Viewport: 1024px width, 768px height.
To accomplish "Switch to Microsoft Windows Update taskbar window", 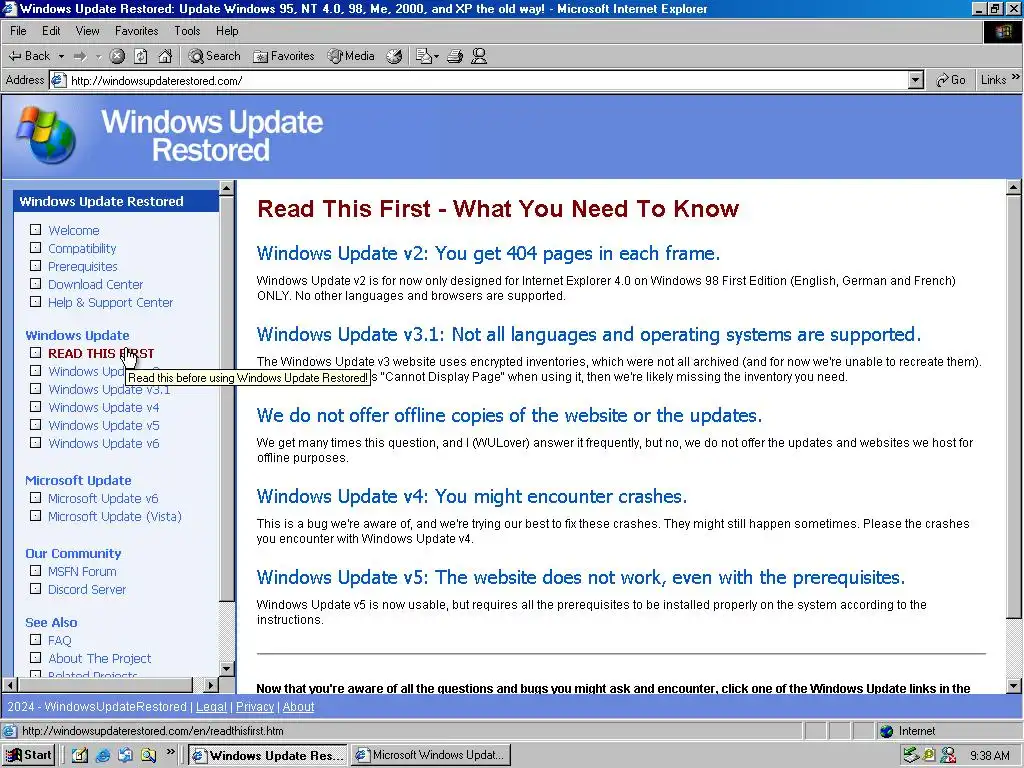I will click(x=430, y=755).
